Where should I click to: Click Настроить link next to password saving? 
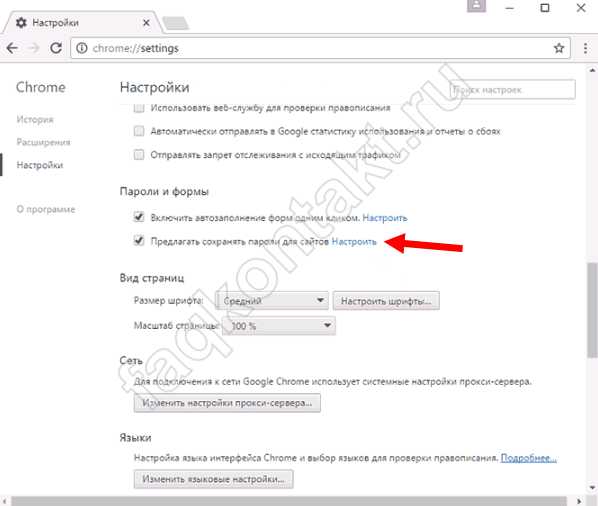tap(354, 241)
